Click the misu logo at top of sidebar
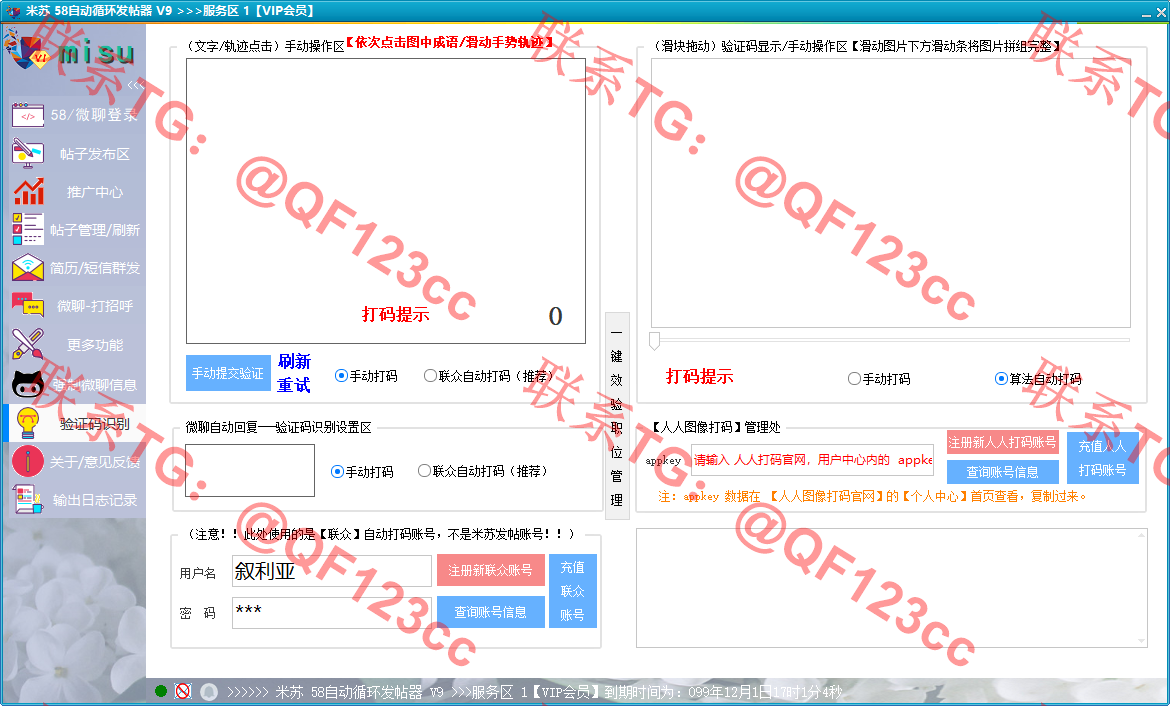The width and height of the screenshot is (1170, 706). (69, 51)
